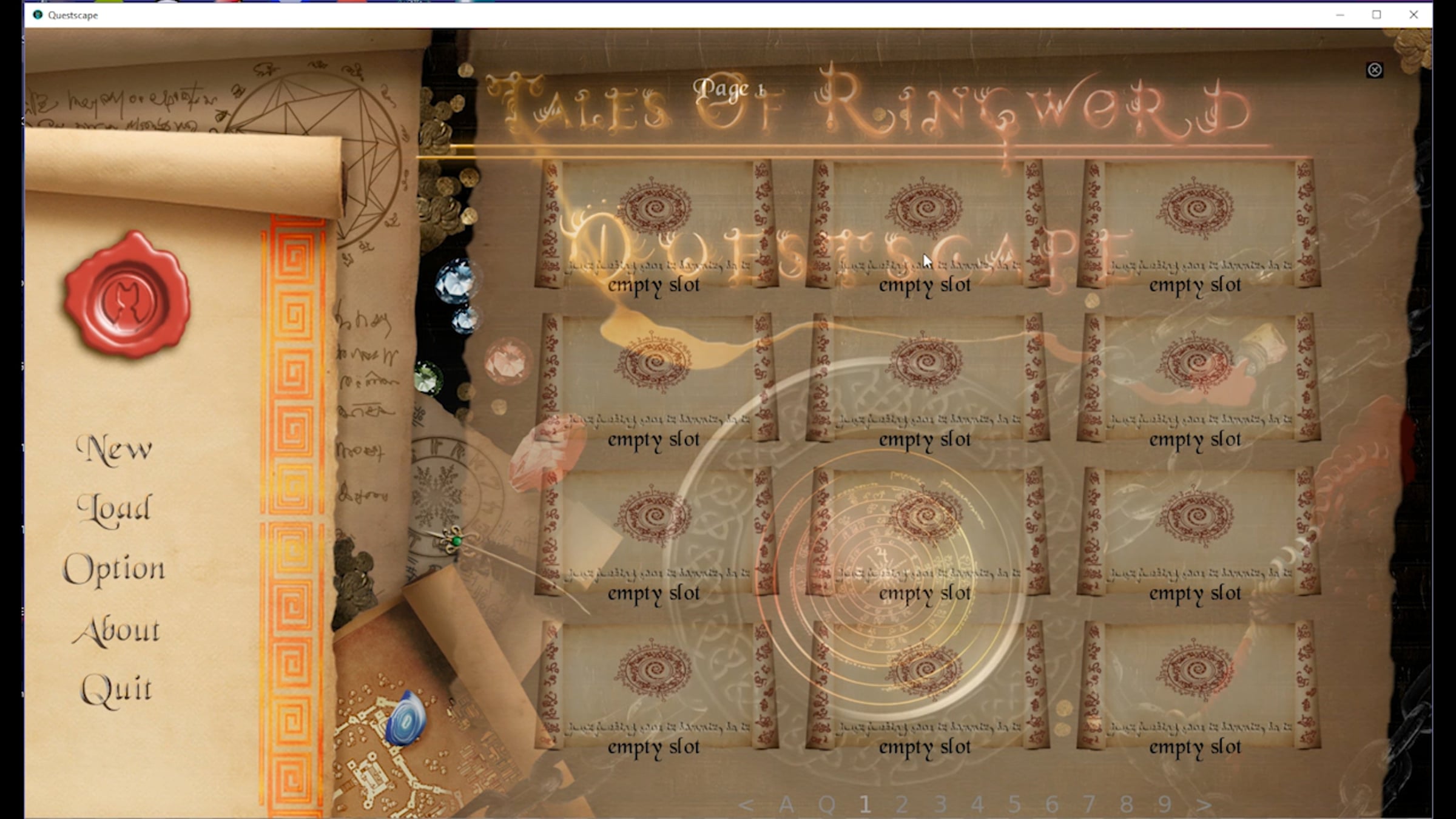
Task: Close the save slot panel with the X icon
Action: (1375, 70)
